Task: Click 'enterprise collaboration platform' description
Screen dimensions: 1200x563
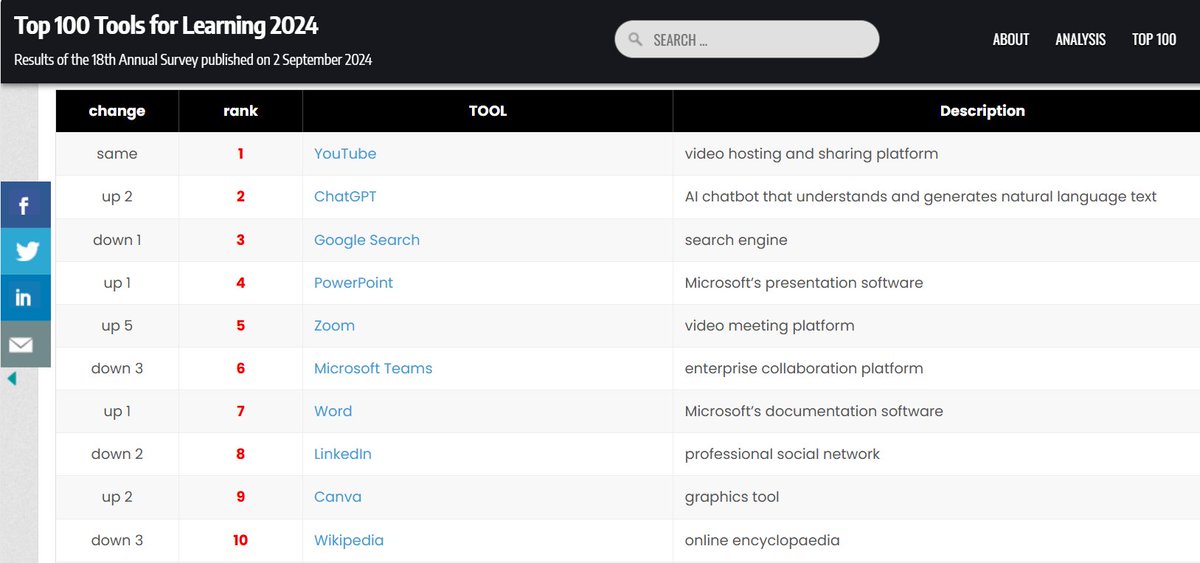Action: [804, 369]
